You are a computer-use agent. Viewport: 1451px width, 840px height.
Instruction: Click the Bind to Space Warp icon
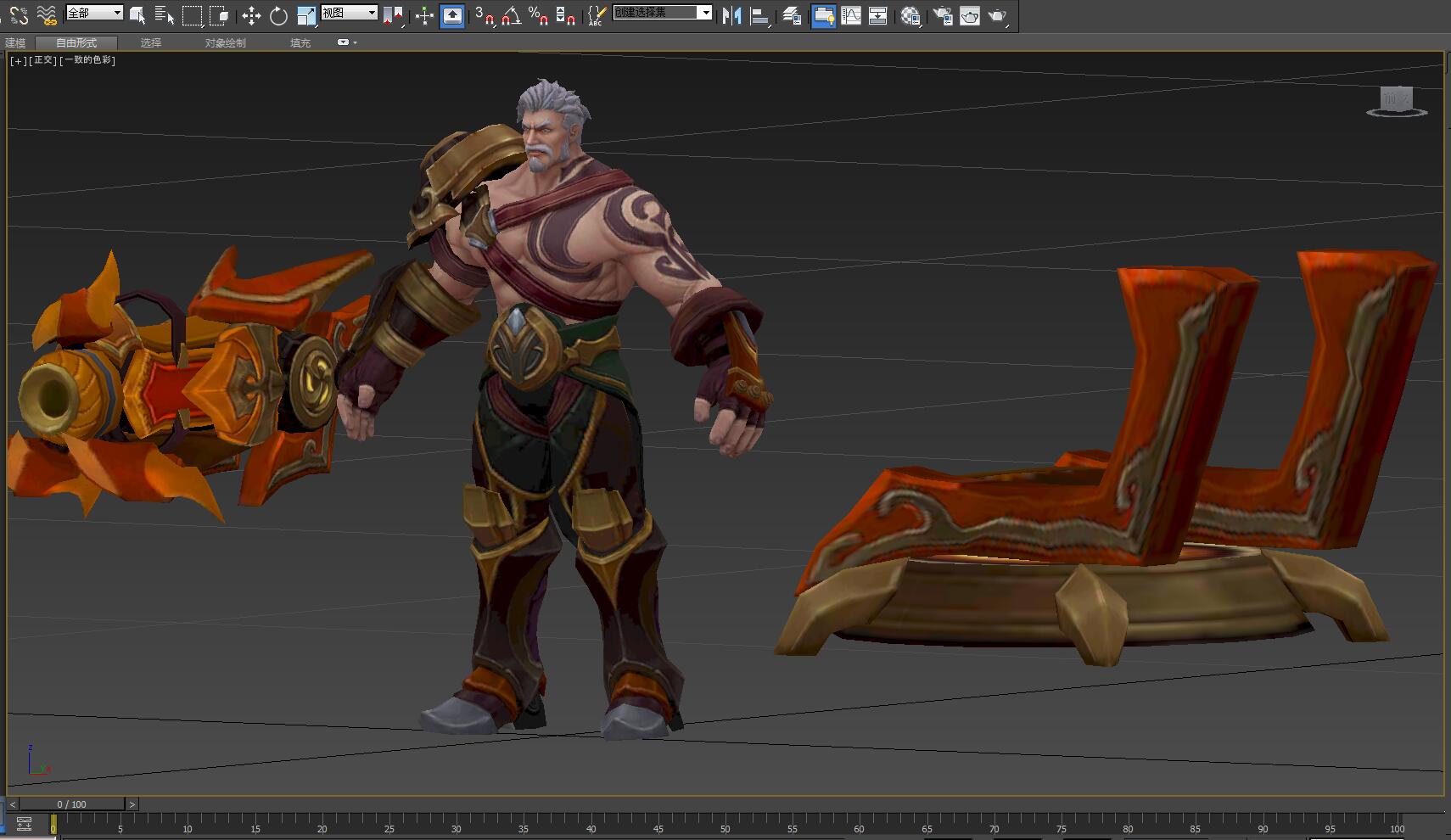click(47, 14)
